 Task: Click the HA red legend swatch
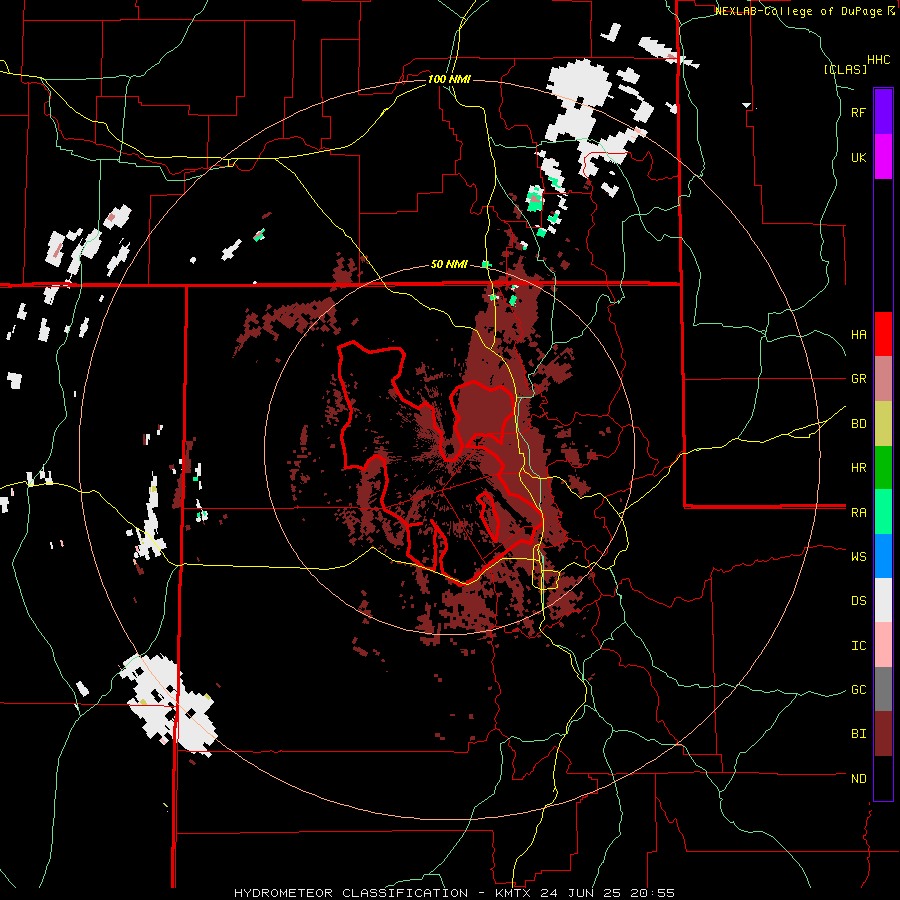(883, 334)
